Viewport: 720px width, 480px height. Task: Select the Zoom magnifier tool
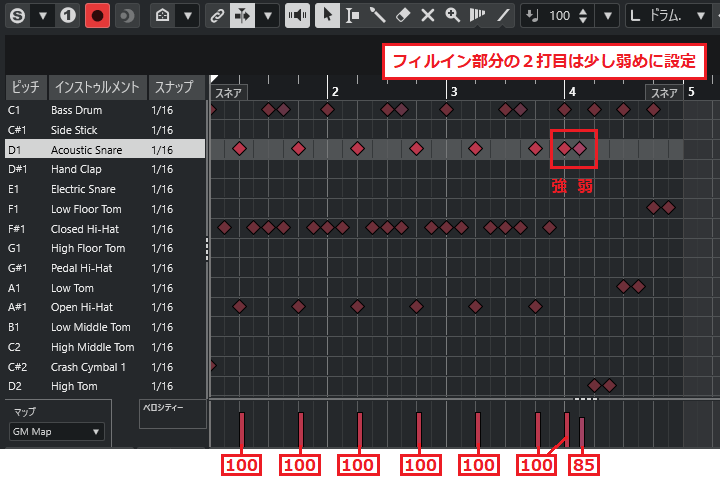[x=453, y=16]
